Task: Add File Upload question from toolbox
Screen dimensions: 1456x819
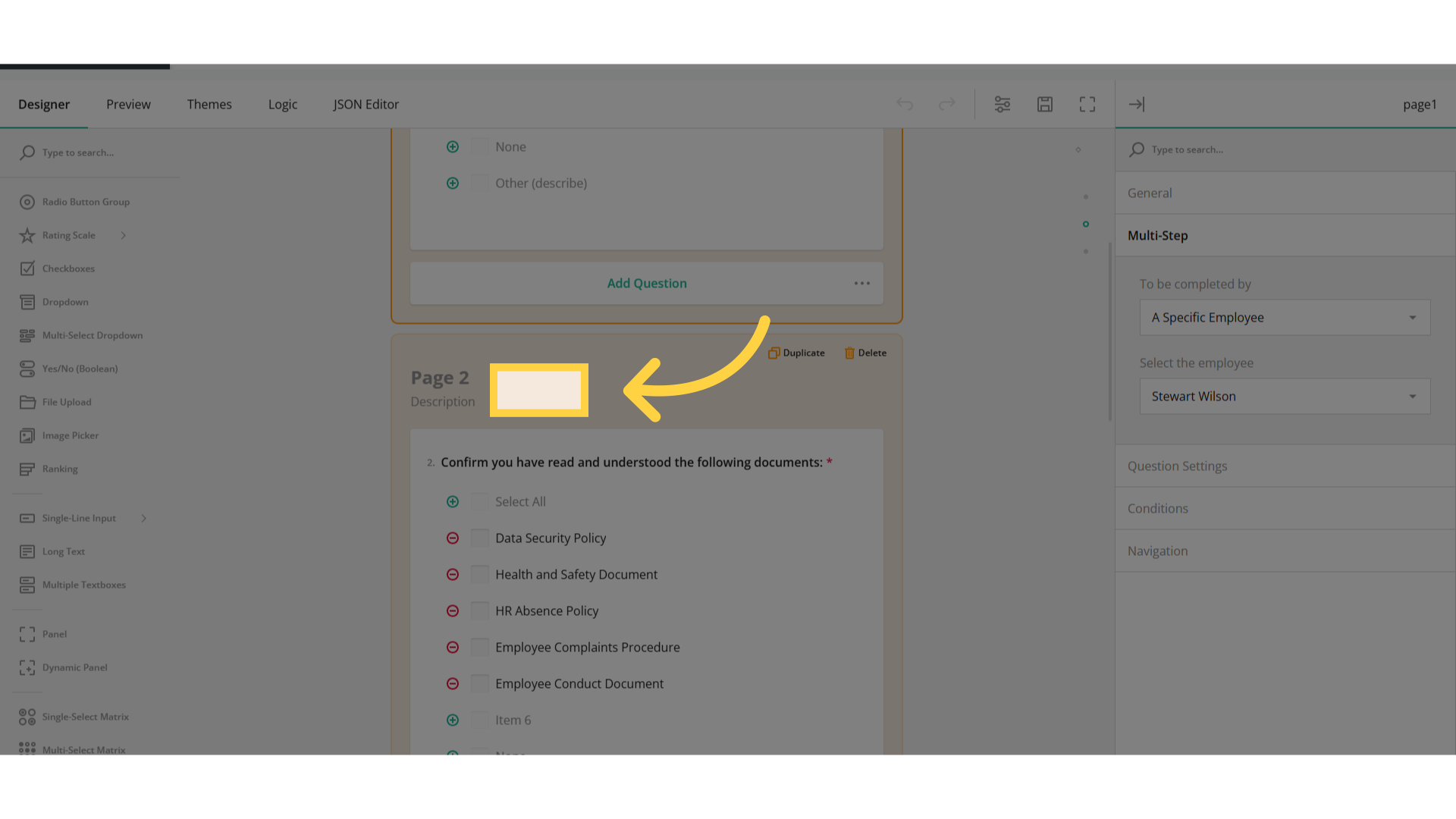Action: (55, 402)
